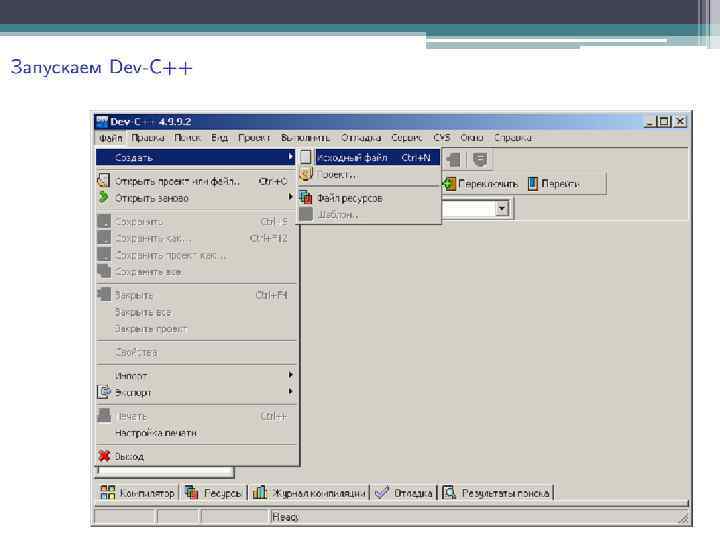Minimize the Dev-C++ window

pyautogui.click(x=649, y=122)
